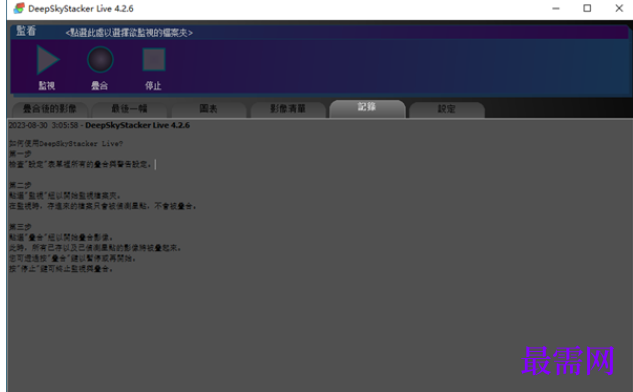
Task: Maximize the DeepSkyStacker Live window
Action: (587, 8)
